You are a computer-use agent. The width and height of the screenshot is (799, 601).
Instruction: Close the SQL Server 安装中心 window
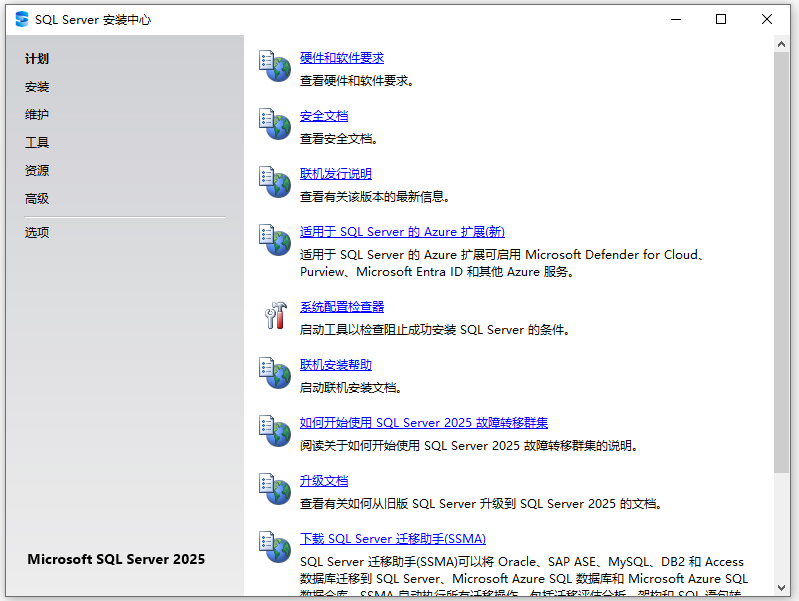[766, 19]
